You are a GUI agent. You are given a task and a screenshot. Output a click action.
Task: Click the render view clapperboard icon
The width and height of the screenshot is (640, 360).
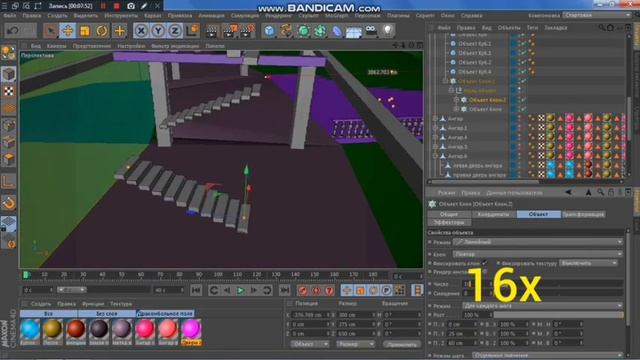click(212, 31)
